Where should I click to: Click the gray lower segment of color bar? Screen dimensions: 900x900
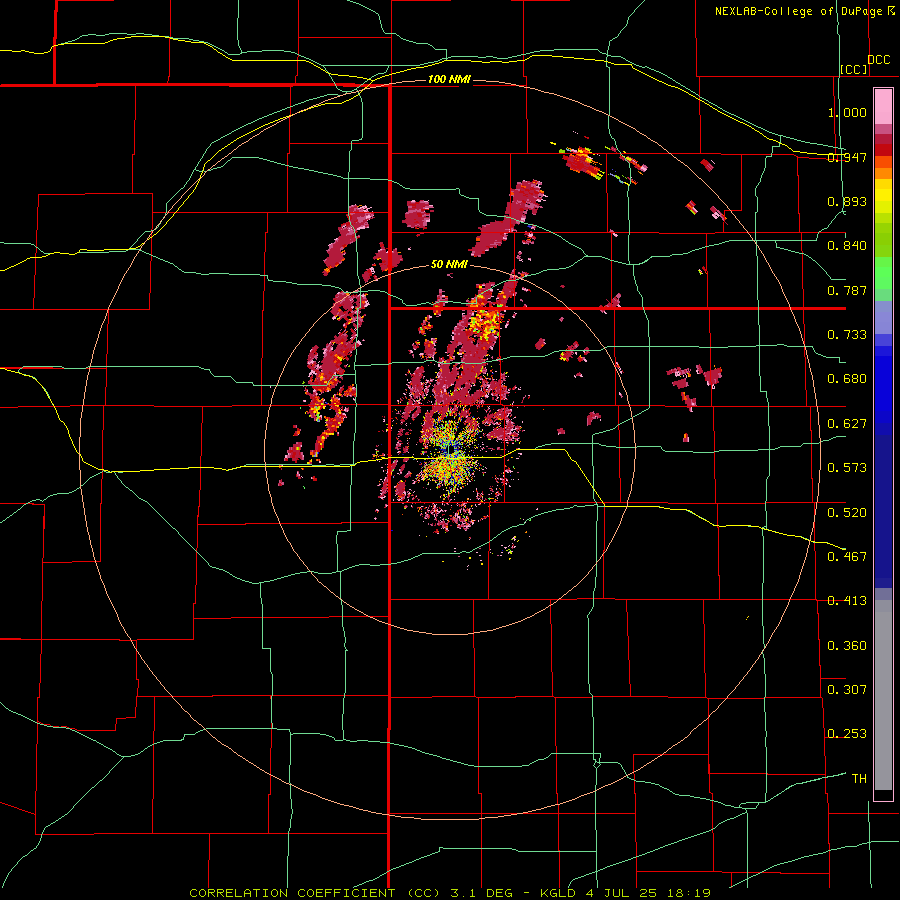click(883, 695)
